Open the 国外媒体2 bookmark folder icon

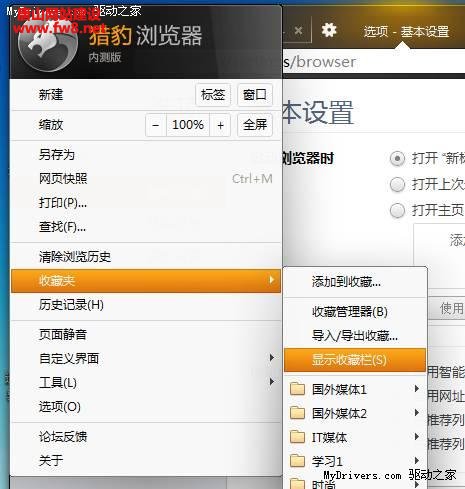(x=297, y=413)
